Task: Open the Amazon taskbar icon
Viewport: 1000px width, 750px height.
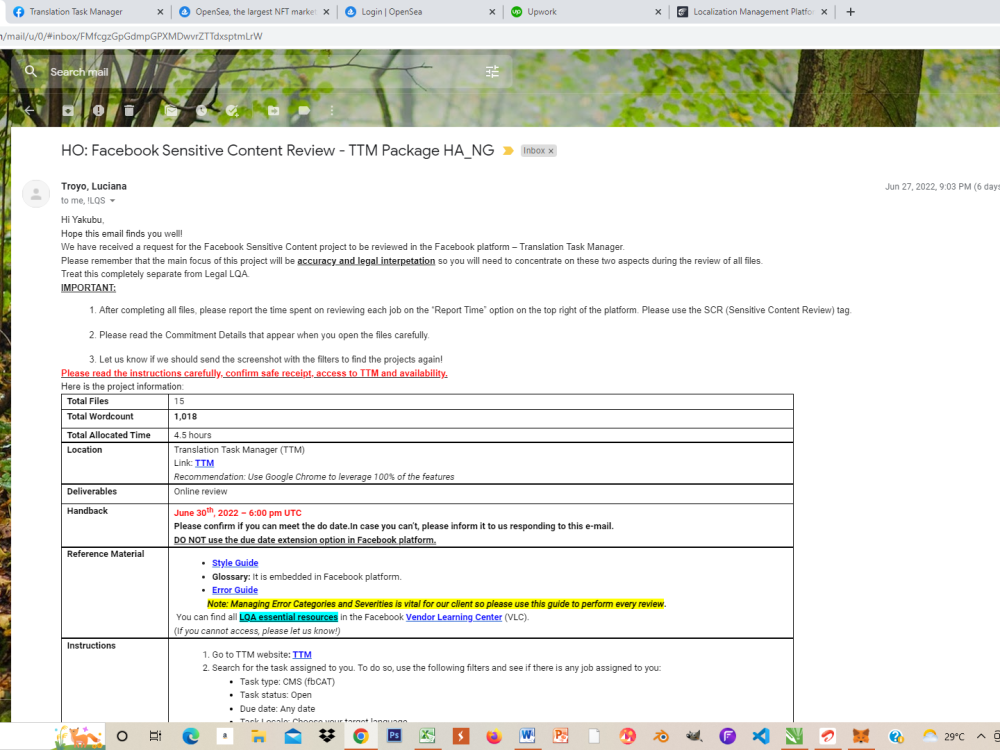Action: click(x=224, y=737)
